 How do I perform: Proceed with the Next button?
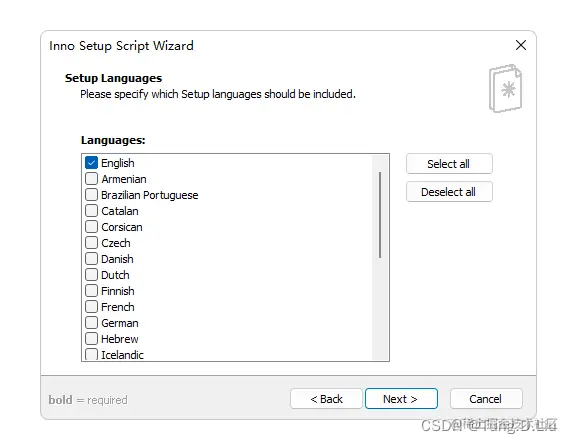coord(401,399)
